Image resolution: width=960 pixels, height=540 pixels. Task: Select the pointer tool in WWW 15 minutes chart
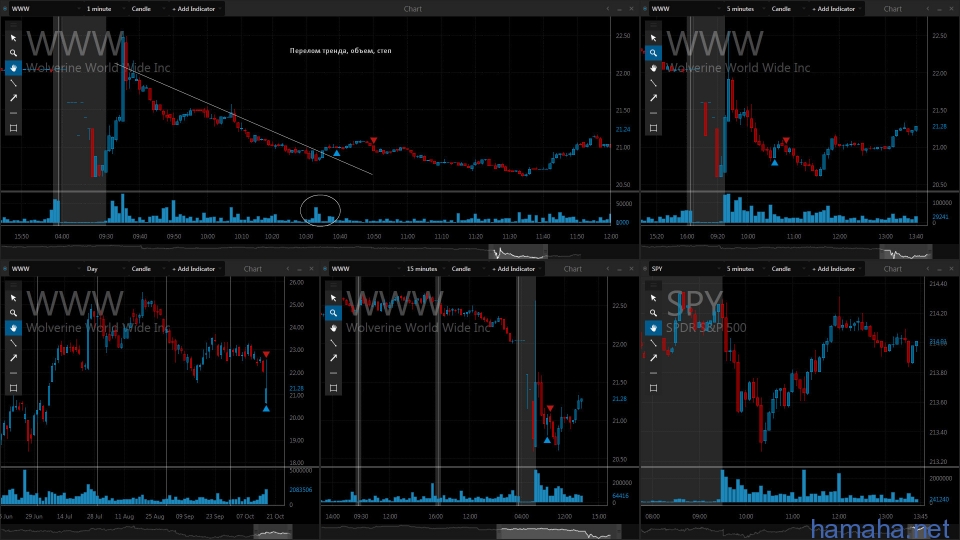tap(333, 298)
